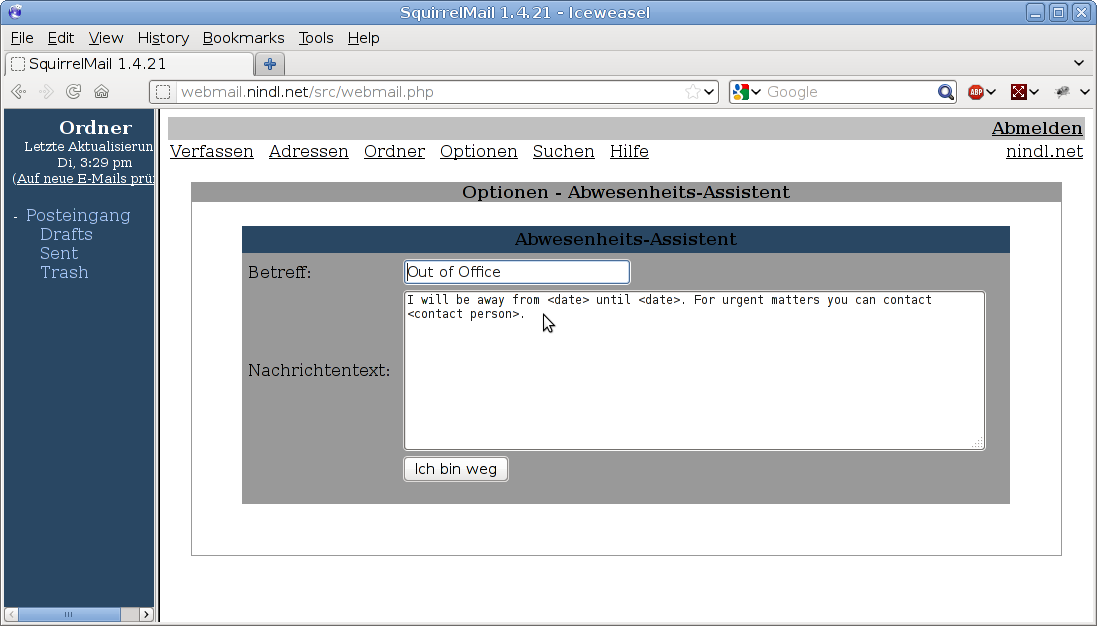The width and height of the screenshot is (1097, 626).
Task: Click the Abmelden logout link
Action: pyautogui.click(x=1036, y=128)
